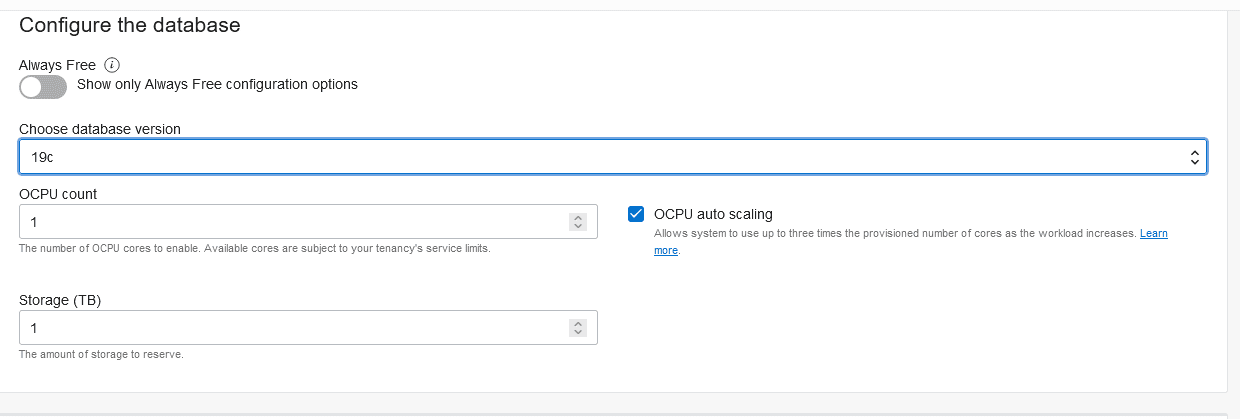Open the database version dropdown showing 19c

(x=613, y=157)
